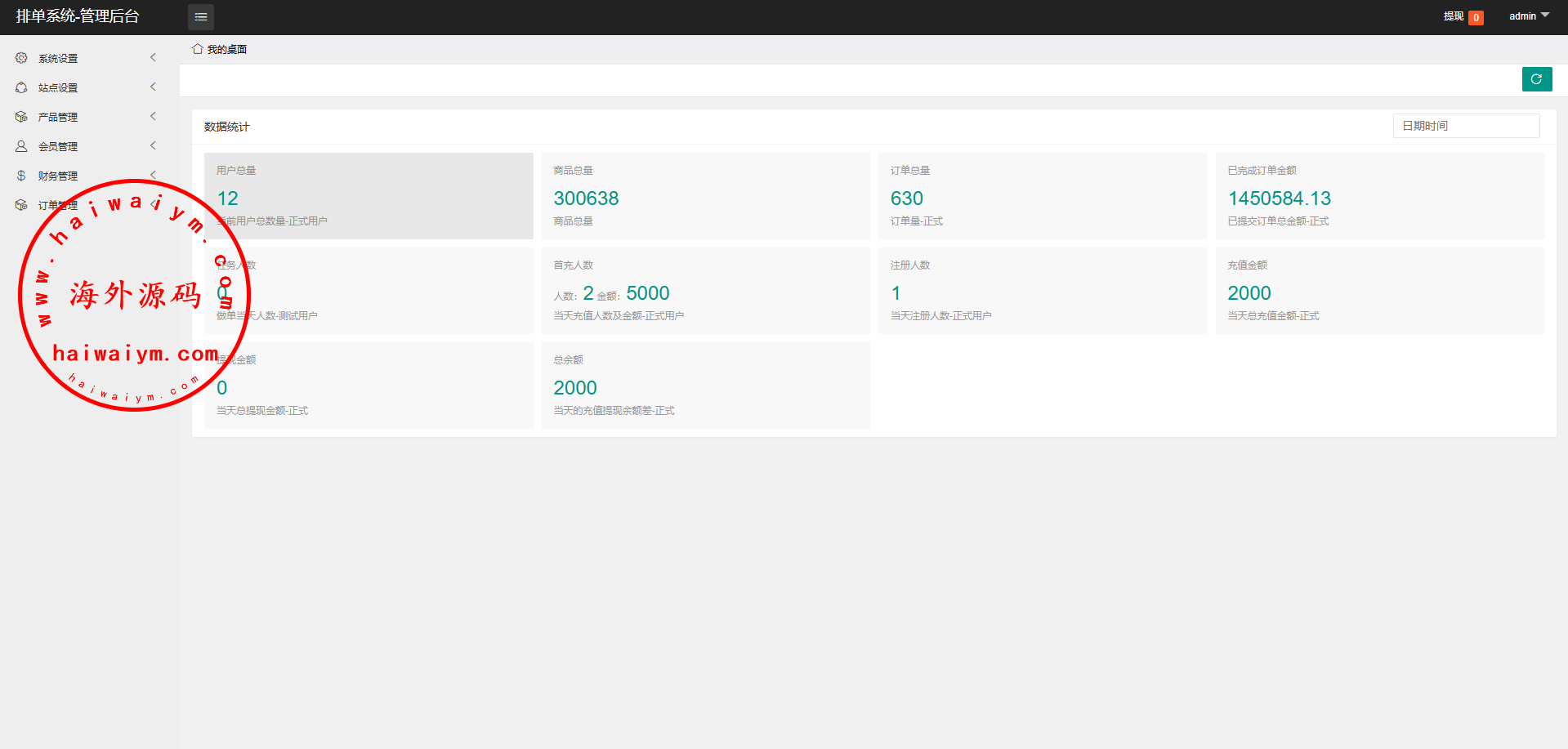Click the 财务管理 dollar icon
The image size is (1568, 749).
pyautogui.click(x=21, y=176)
